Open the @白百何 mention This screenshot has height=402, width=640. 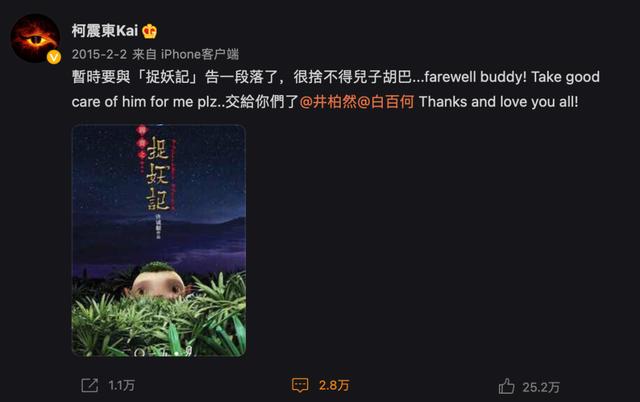pos(386,102)
